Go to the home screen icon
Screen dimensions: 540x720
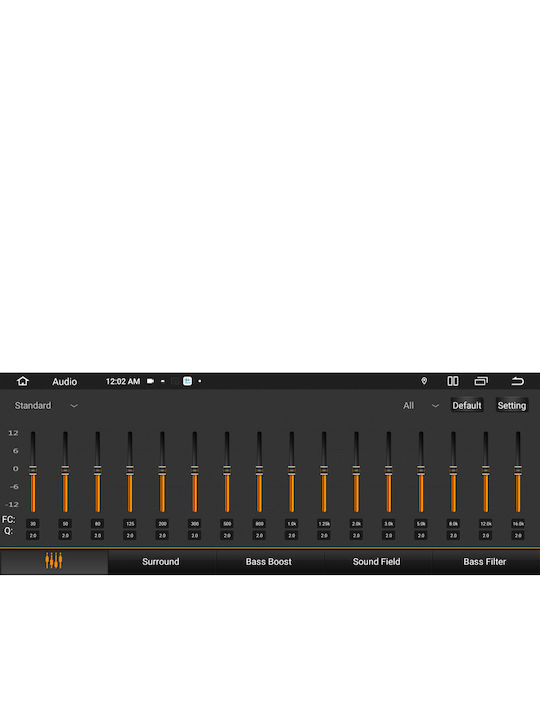pos(22,381)
